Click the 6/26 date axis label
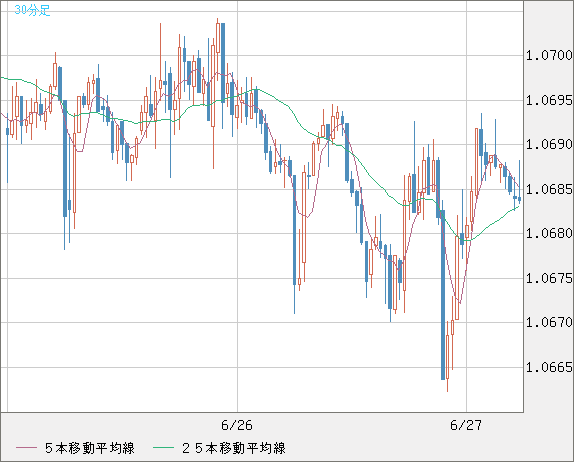The height and width of the screenshot is (462, 574). [237, 425]
